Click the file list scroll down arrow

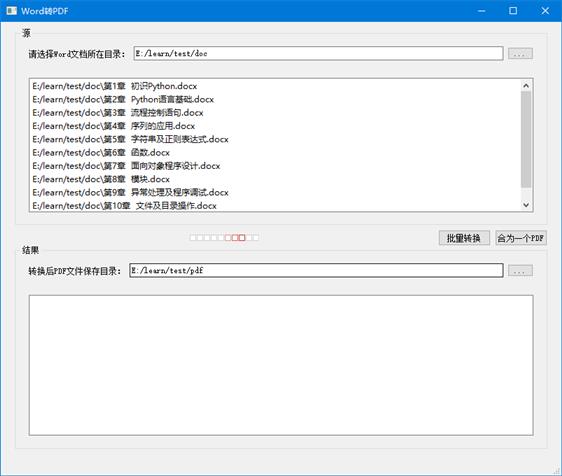(x=526, y=205)
